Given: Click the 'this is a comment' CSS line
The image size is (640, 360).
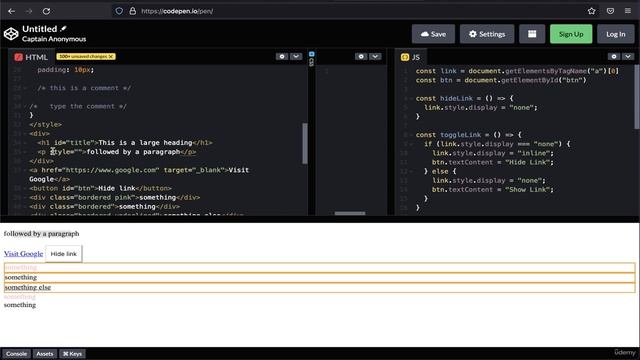Looking at the screenshot, I should point(84,88).
